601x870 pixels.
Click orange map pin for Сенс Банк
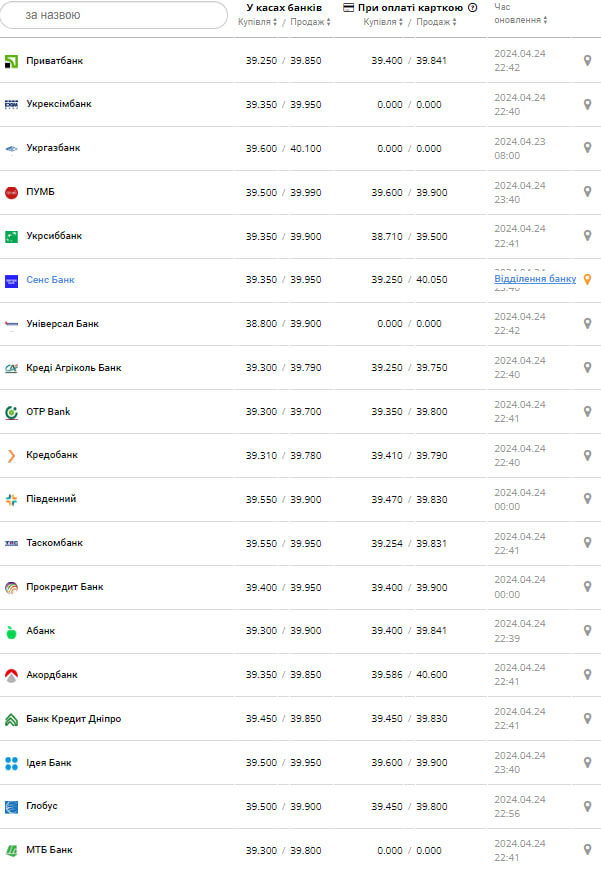tap(587, 280)
